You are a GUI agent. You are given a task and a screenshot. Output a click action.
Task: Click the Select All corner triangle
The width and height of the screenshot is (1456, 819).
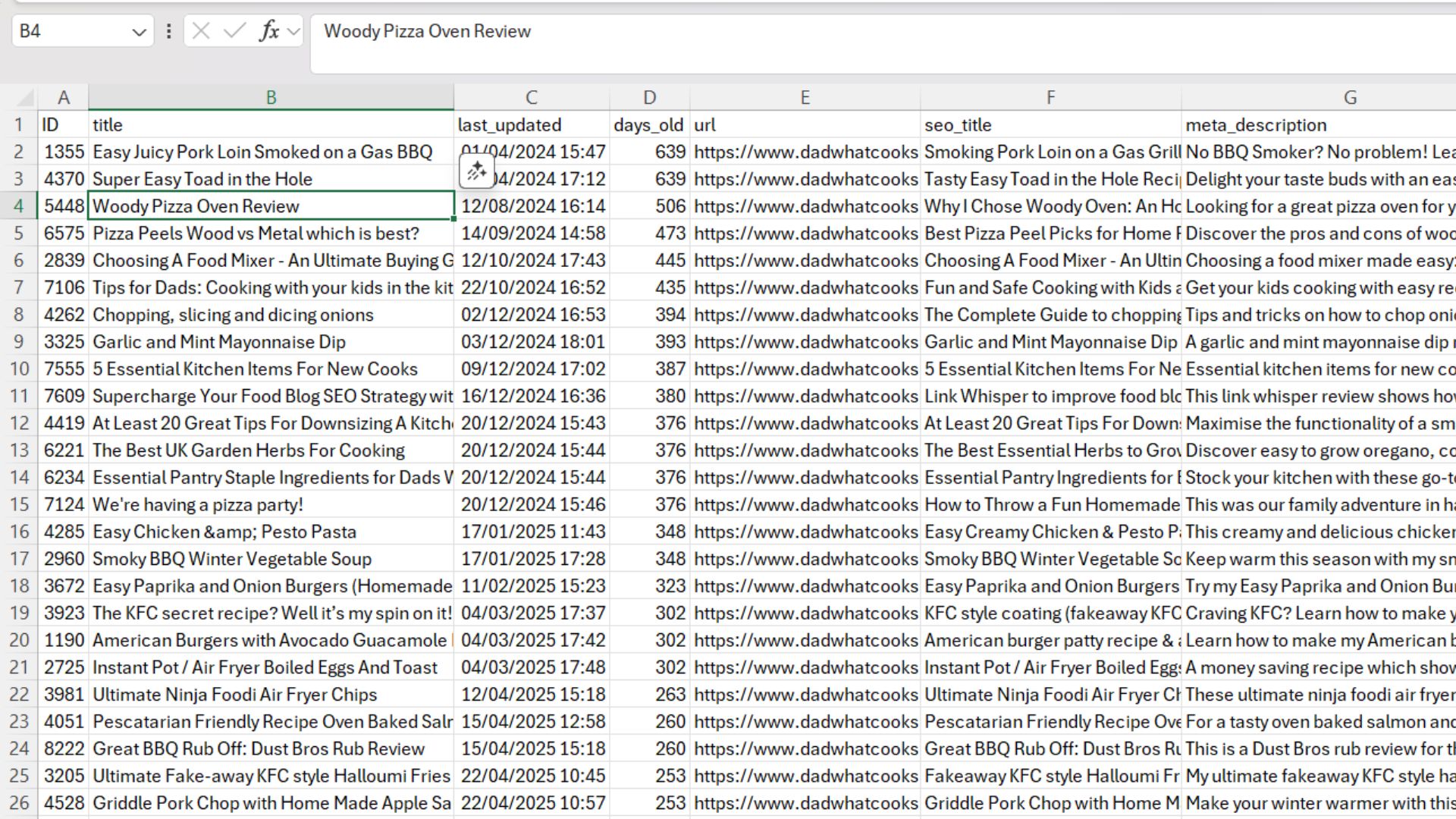[x=25, y=98]
